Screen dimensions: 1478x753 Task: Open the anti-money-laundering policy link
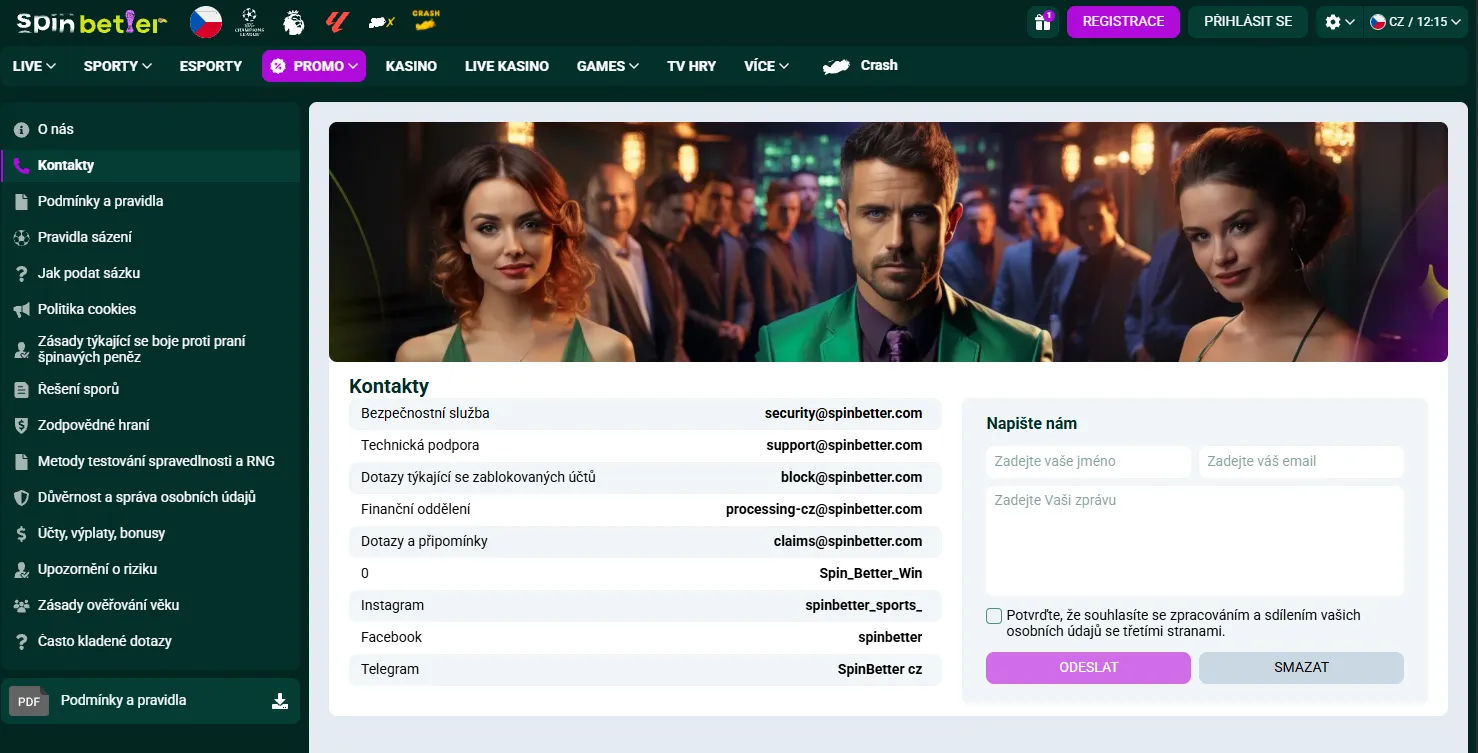point(151,349)
